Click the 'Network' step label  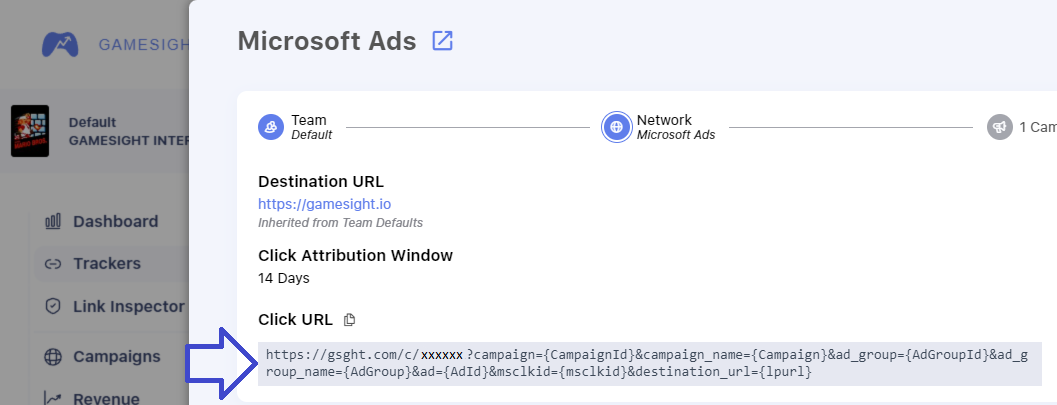coord(664,120)
